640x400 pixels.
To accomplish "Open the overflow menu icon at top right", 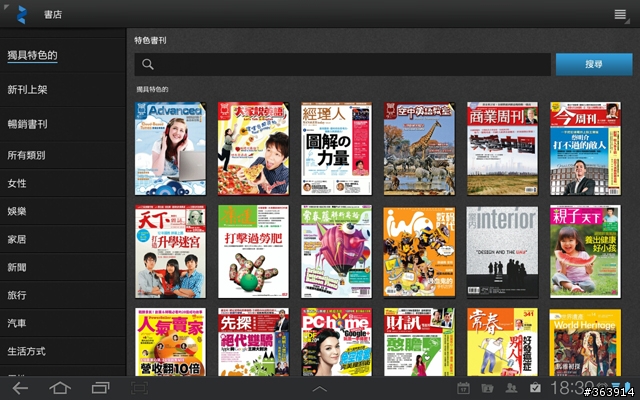I will (x=620, y=14).
